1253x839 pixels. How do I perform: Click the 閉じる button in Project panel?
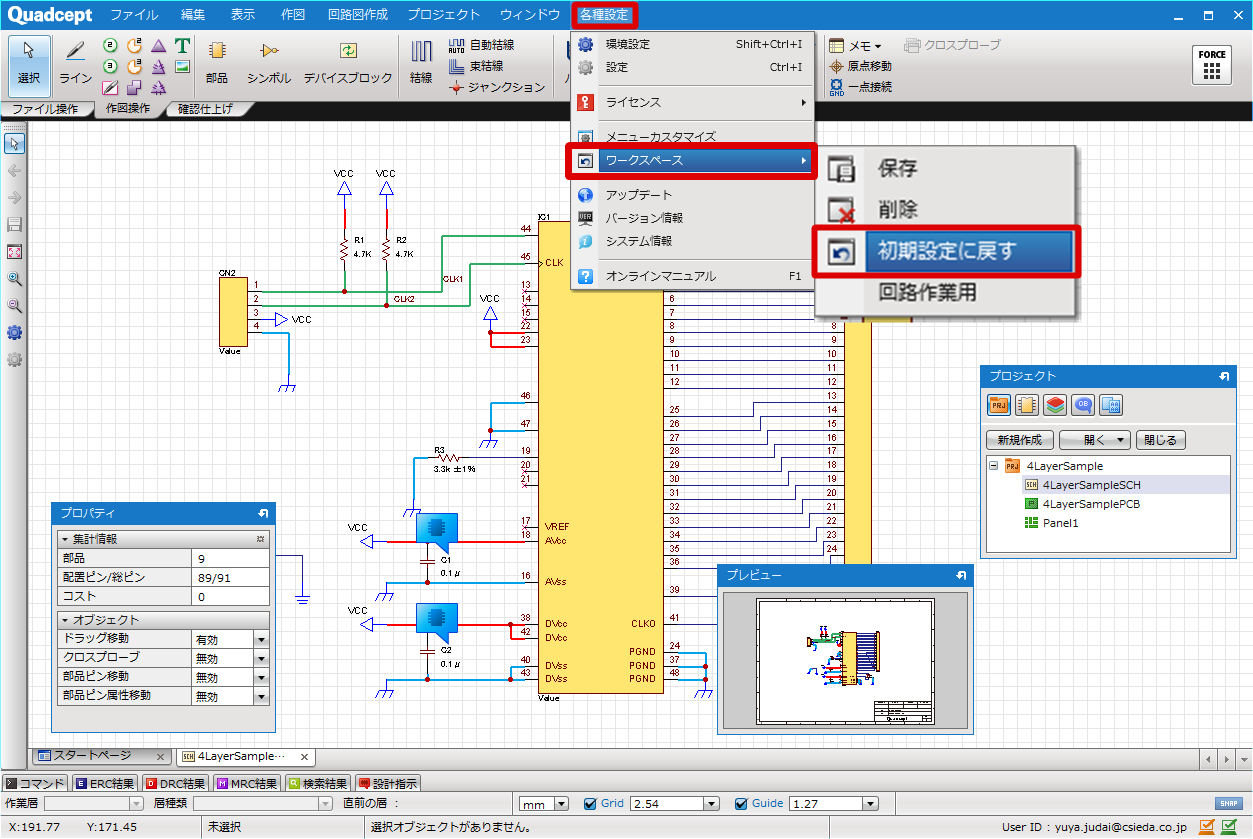1160,440
